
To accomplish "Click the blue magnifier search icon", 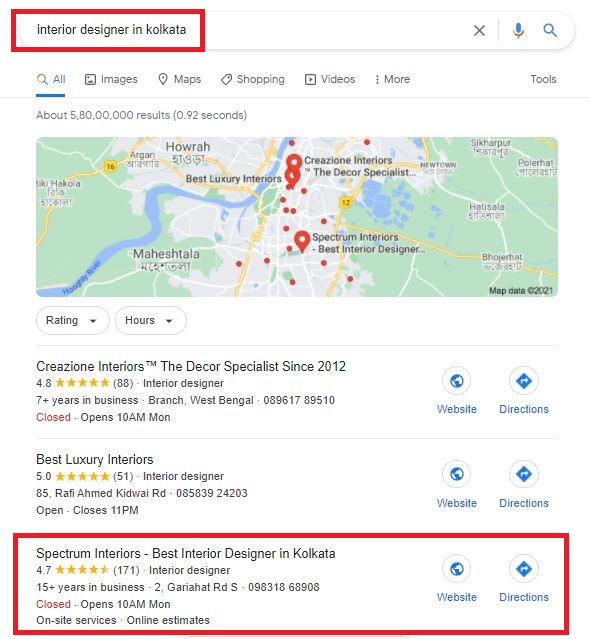I will tap(550, 30).
